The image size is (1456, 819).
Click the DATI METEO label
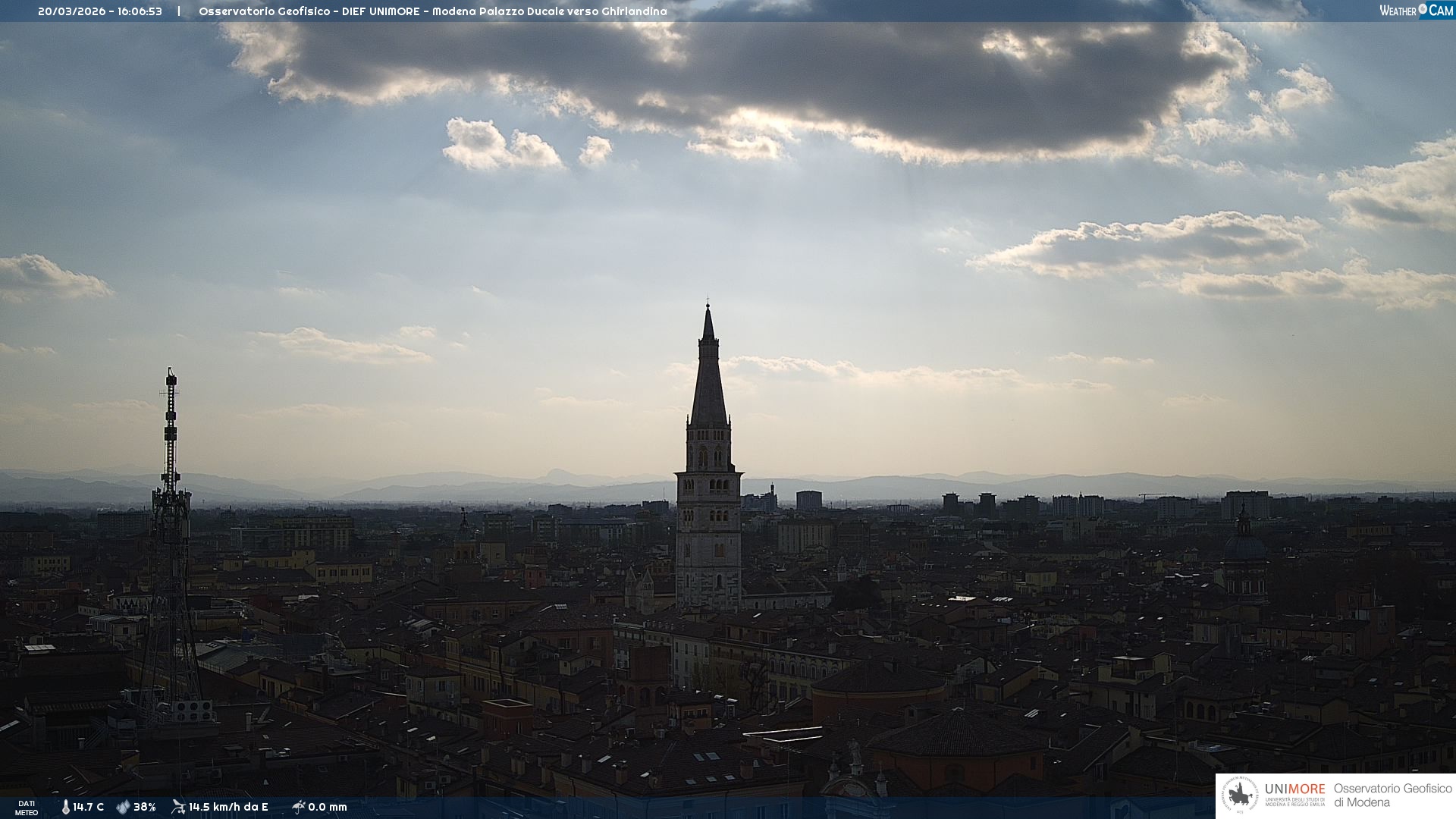pyautogui.click(x=27, y=808)
